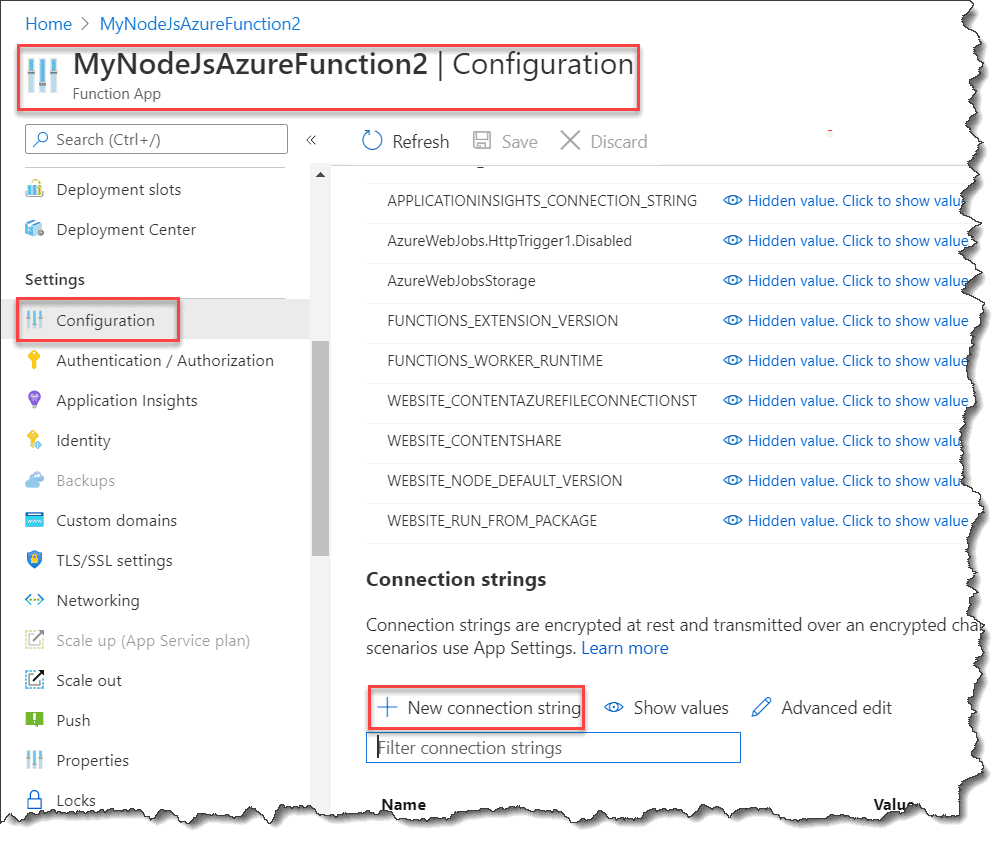Screen dimensions: 1006x848
Task: Select the Scale out icon
Action: pos(33,680)
